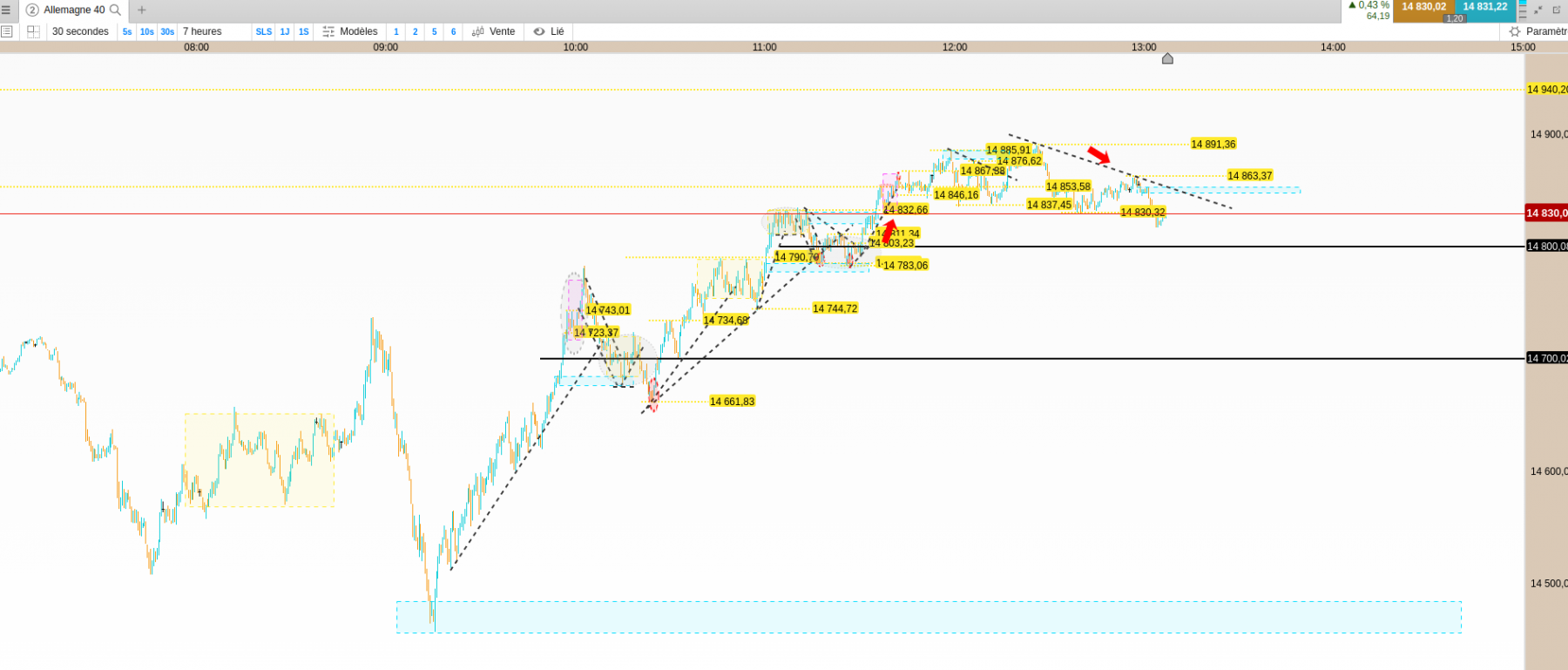The width and height of the screenshot is (1568, 670).
Task: Open the hamburger menu icon
Action: point(5,10)
